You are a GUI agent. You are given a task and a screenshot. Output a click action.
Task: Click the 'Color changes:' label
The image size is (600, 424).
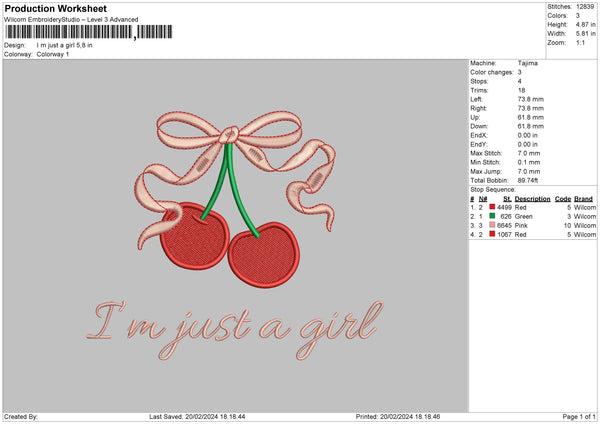pos(492,72)
